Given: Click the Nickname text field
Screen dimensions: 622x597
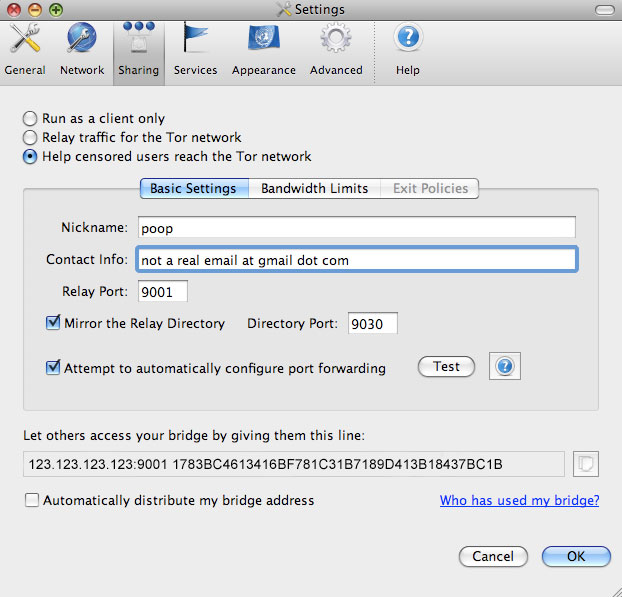Looking at the screenshot, I should [355, 228].
